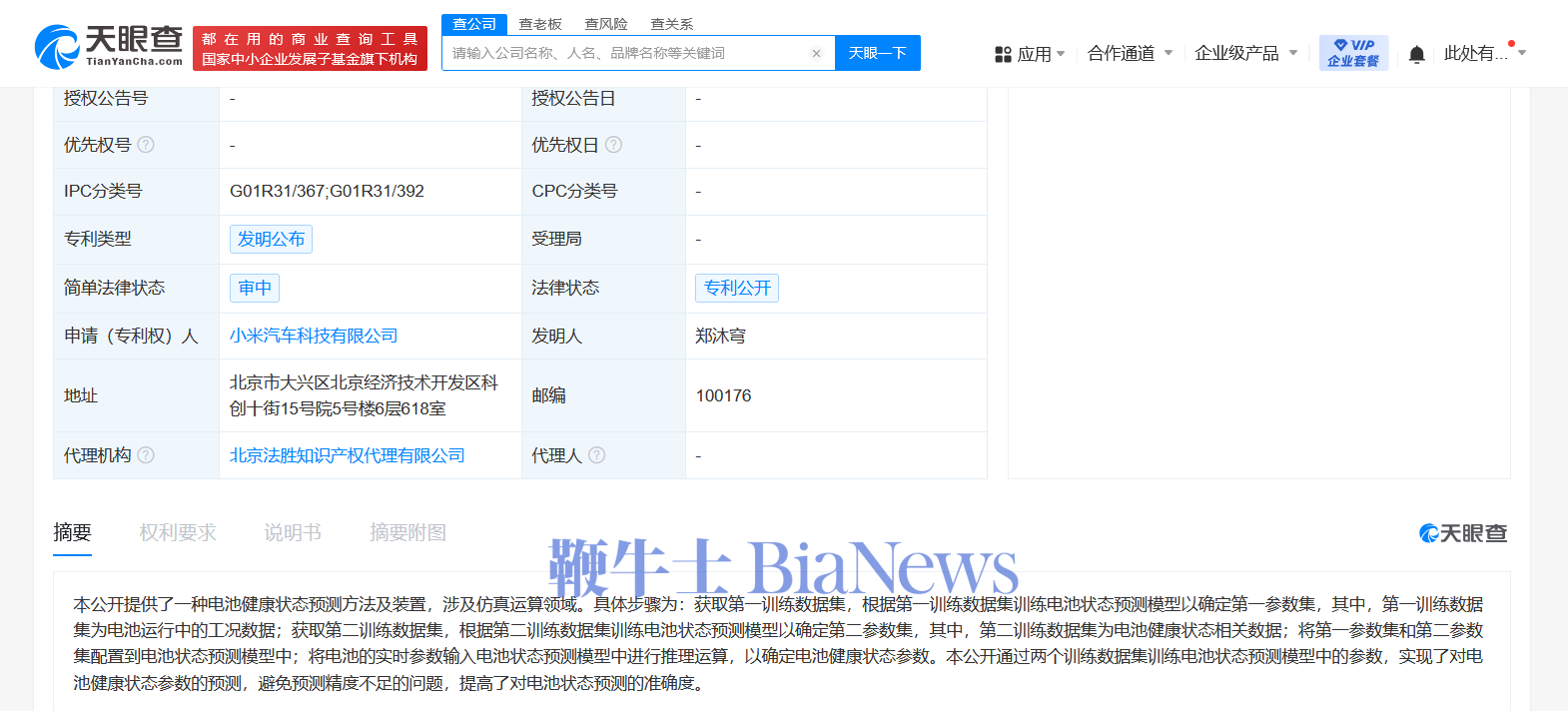Open 小米汽车科技有限公司 company link
This screenshot has width=1568, height=711.
pos(314,337)
